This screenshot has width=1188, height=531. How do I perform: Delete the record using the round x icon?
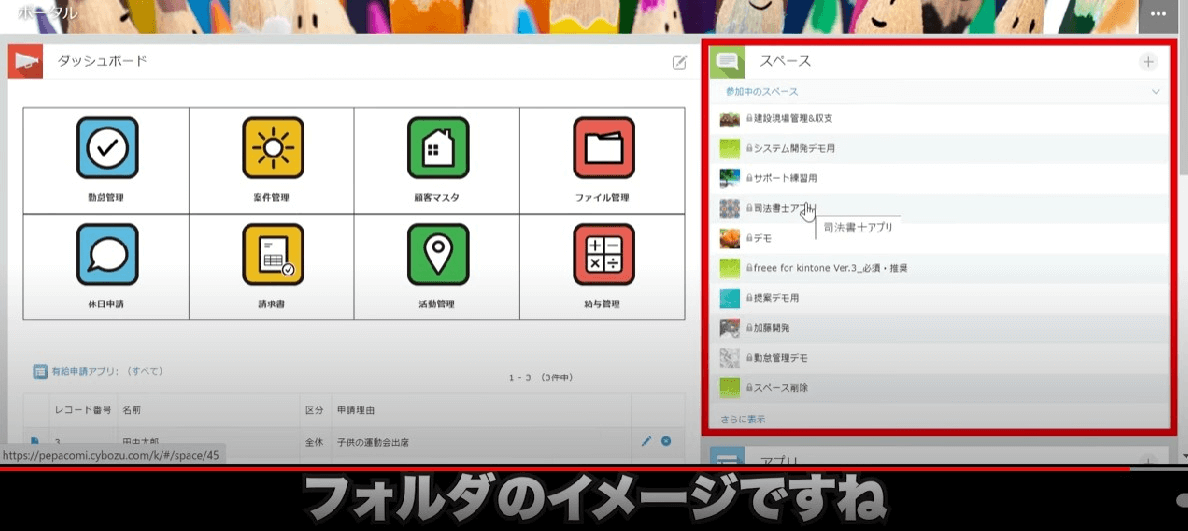[666, 441]
